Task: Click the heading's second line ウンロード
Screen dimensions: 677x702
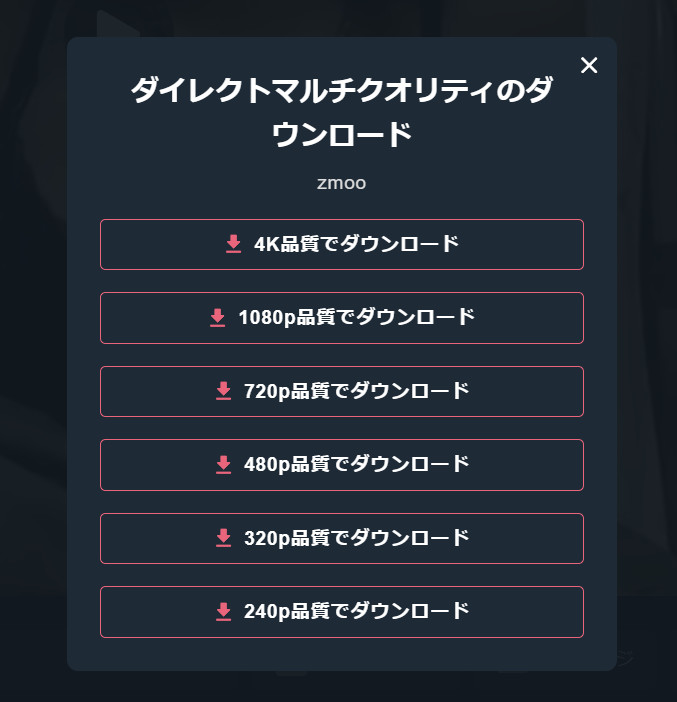Action: pyautogui.click(x=341, y=135)
